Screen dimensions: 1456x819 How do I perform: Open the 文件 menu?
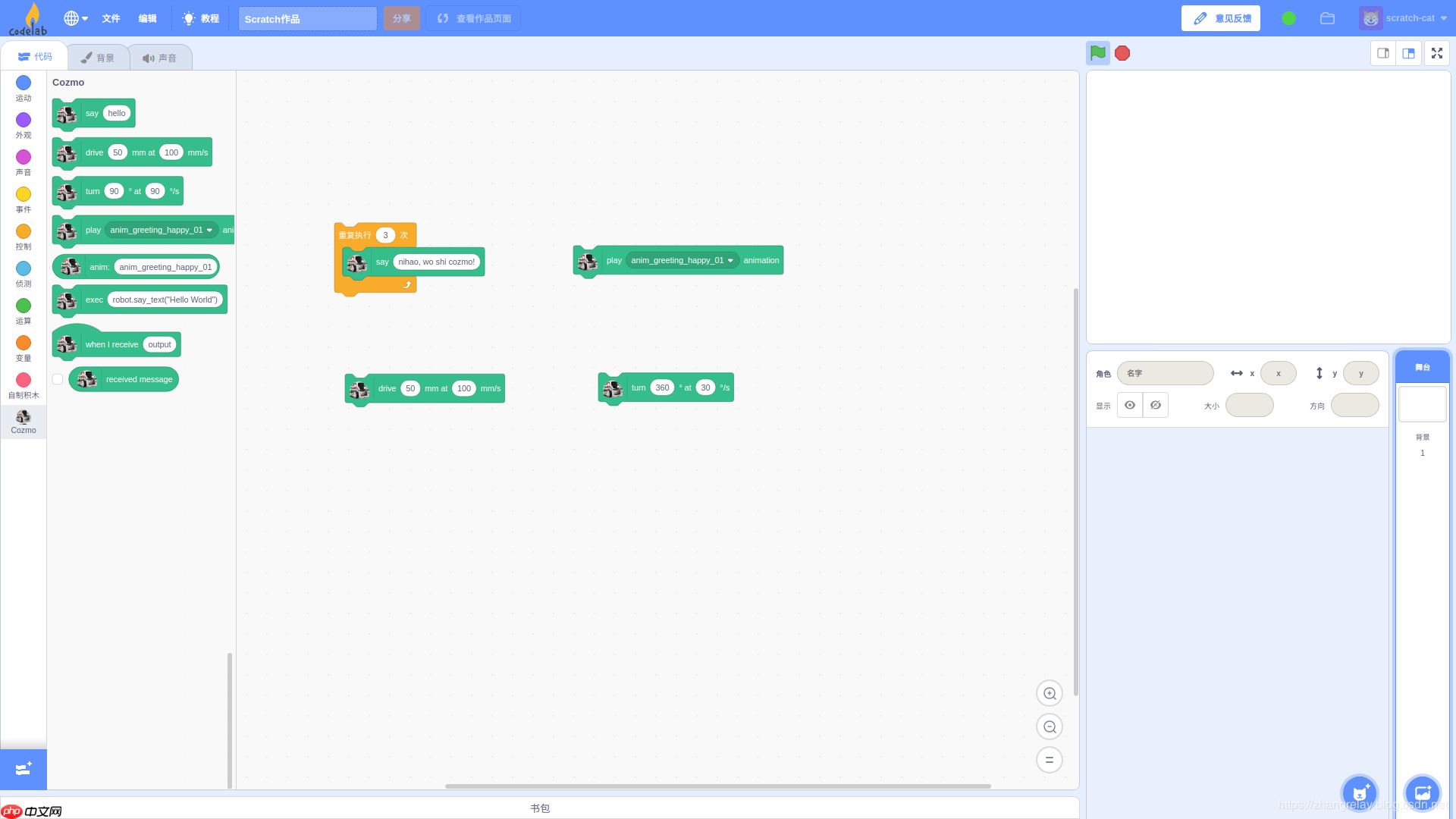111,18
